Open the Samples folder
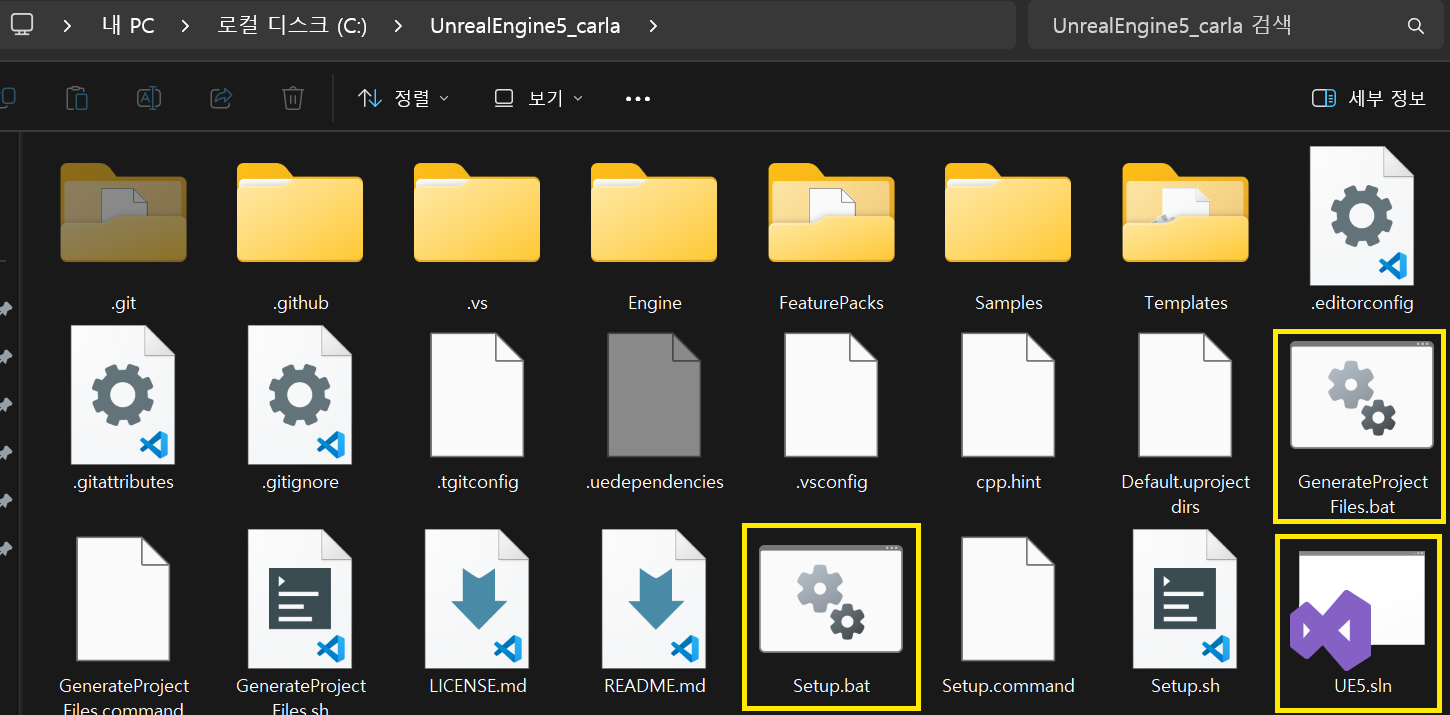The height and width of the screenshot is (715, 1450). 1008,212
